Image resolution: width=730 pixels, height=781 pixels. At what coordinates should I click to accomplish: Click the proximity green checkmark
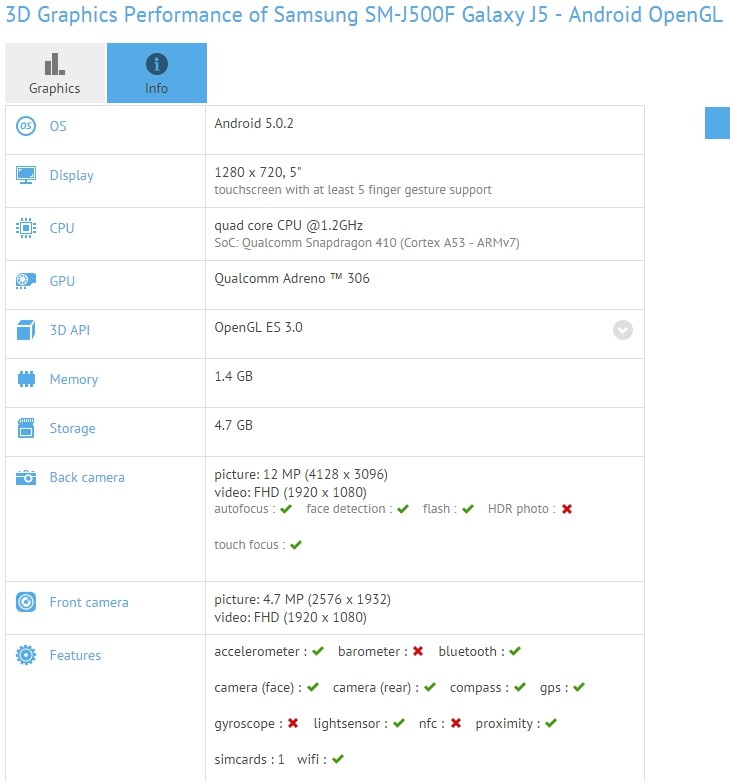click(x=551, y=723)
